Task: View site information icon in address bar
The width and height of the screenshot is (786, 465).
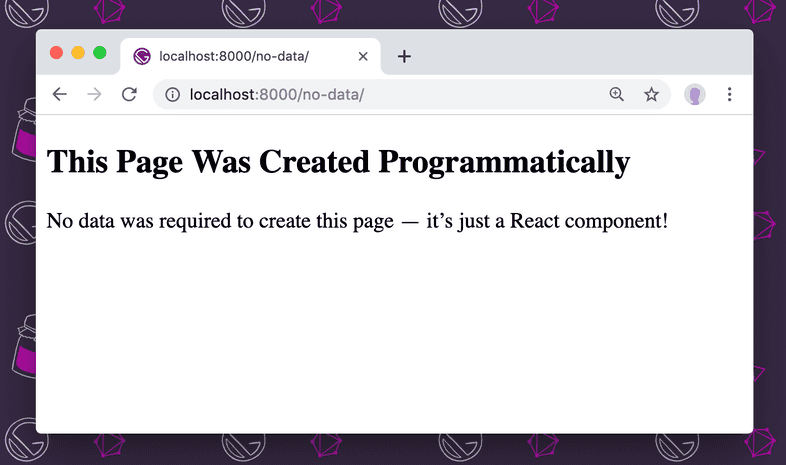Action: pyautogui.click(x=172, y=94)
